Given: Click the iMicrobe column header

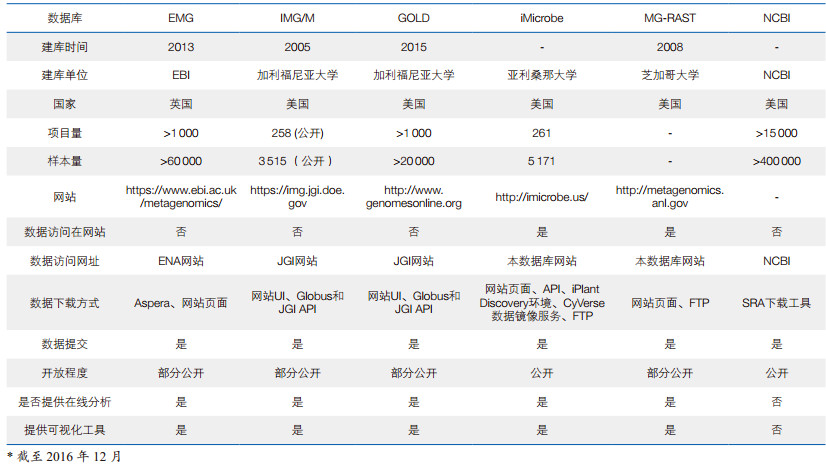Looking at the screenshot, I should pos(542,18).
